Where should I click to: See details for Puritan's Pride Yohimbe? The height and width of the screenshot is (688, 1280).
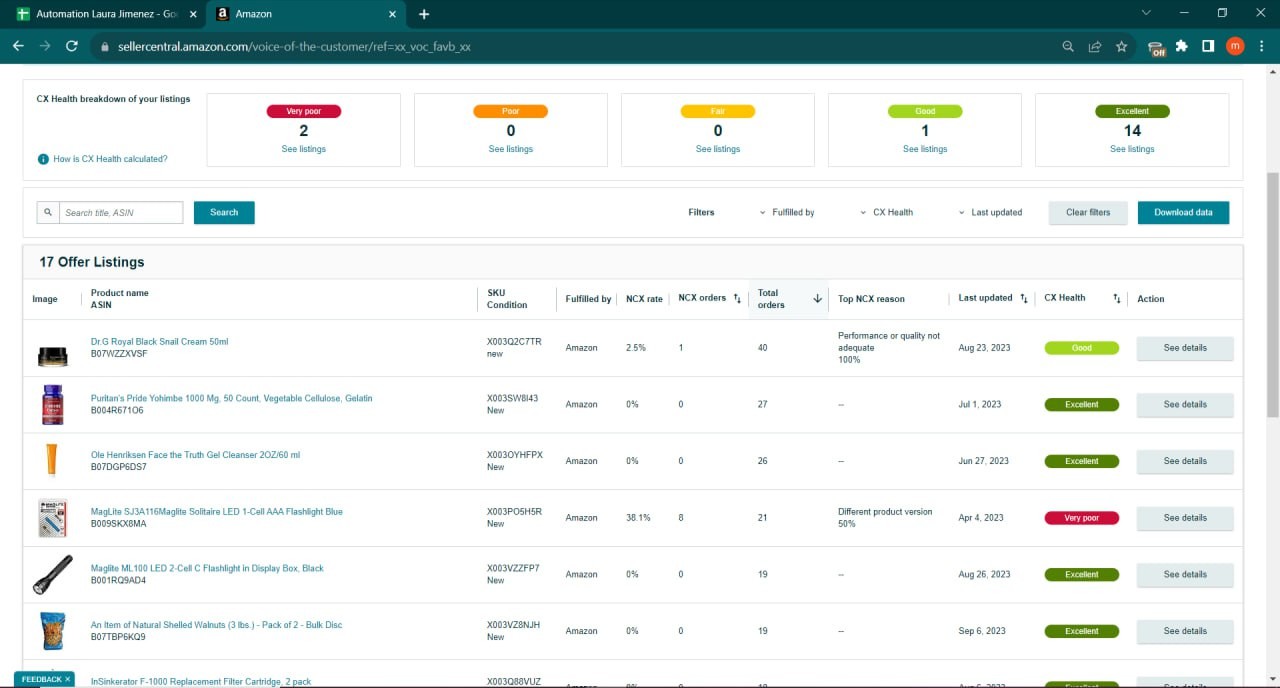click(1185, 405)
